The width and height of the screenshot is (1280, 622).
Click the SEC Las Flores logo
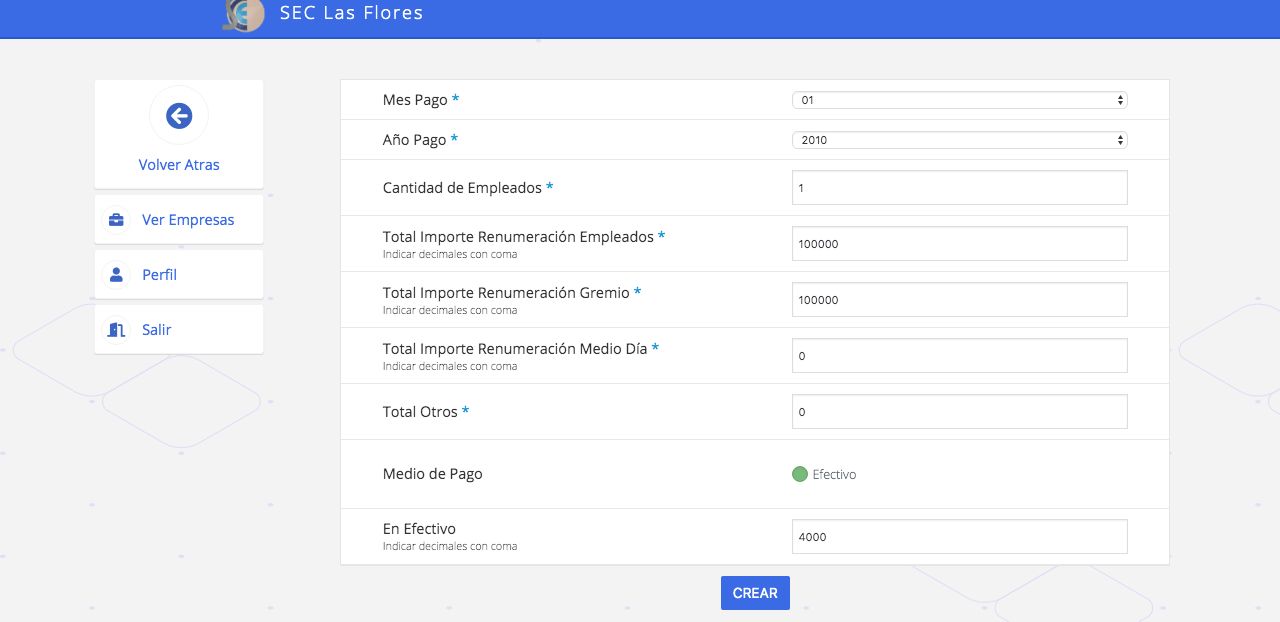244,15
